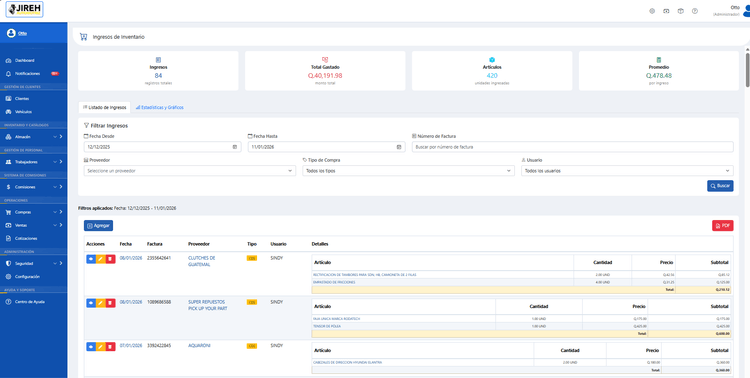The width and height of the screenshot is (750, 378).
Task: Open the help question-mark icon in top bar
Action: [695, 11]
